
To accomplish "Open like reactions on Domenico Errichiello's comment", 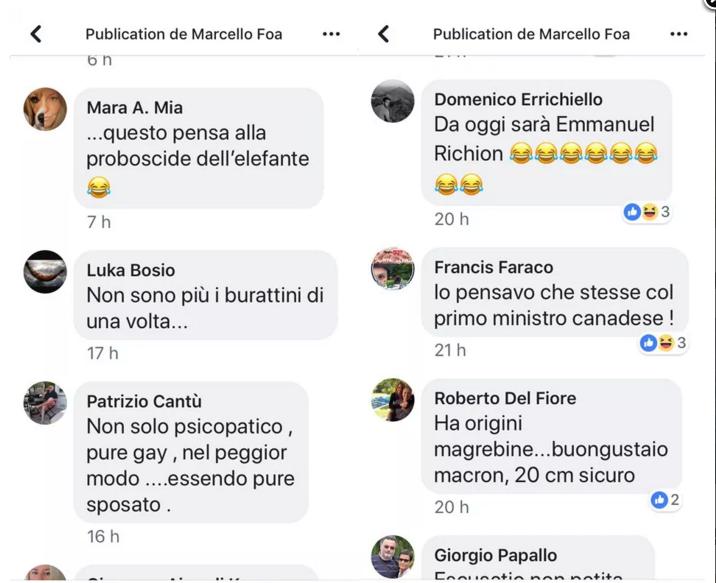I will coord(647,211).
